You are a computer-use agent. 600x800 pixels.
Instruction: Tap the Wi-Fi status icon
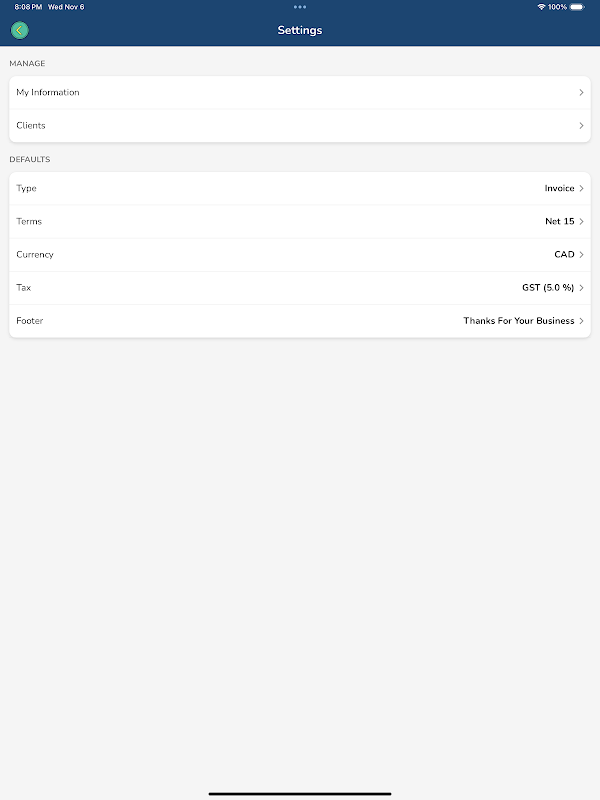point(541,7)
